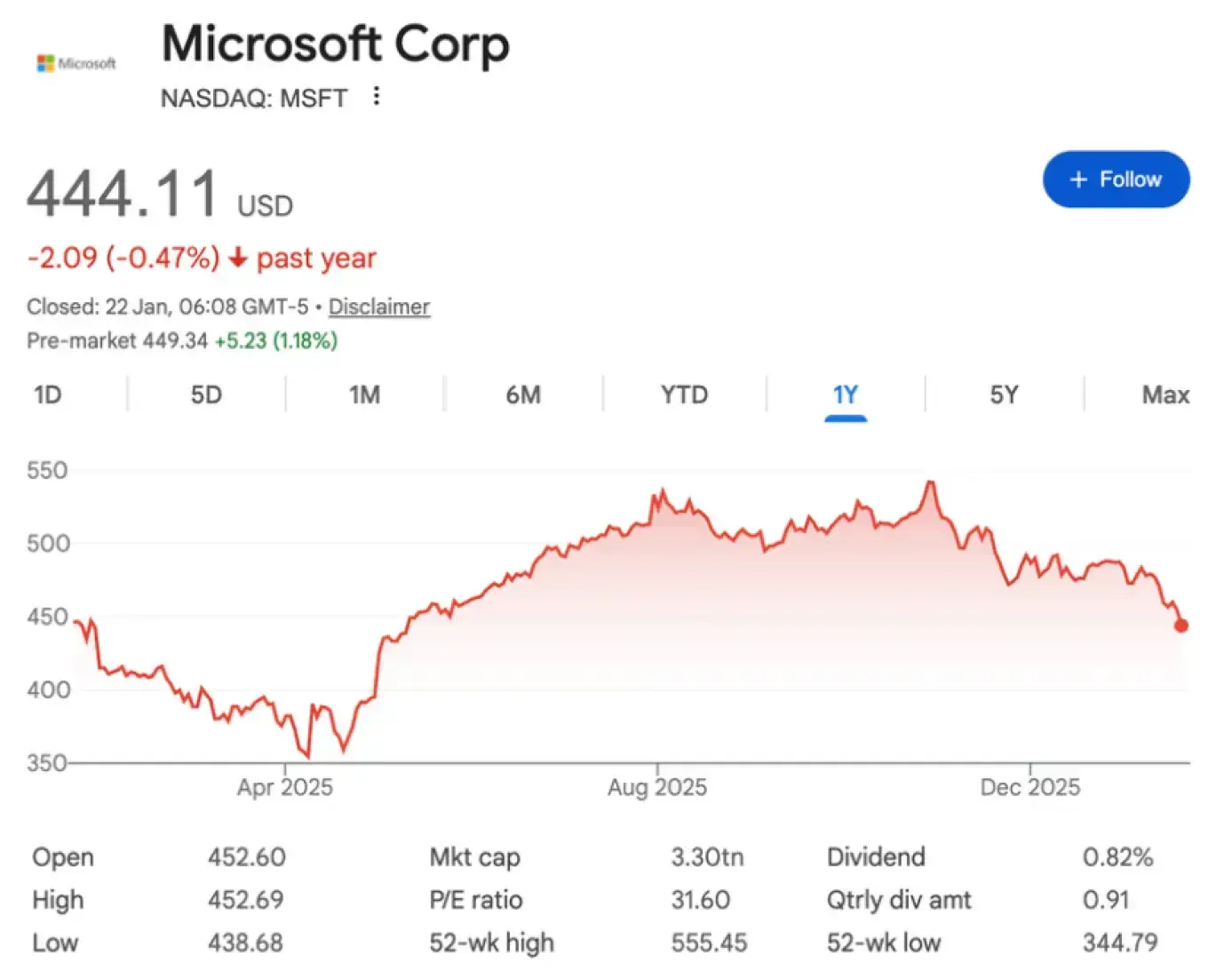Click the Follow button
Screen dimensions: 1208x980
1116,179
